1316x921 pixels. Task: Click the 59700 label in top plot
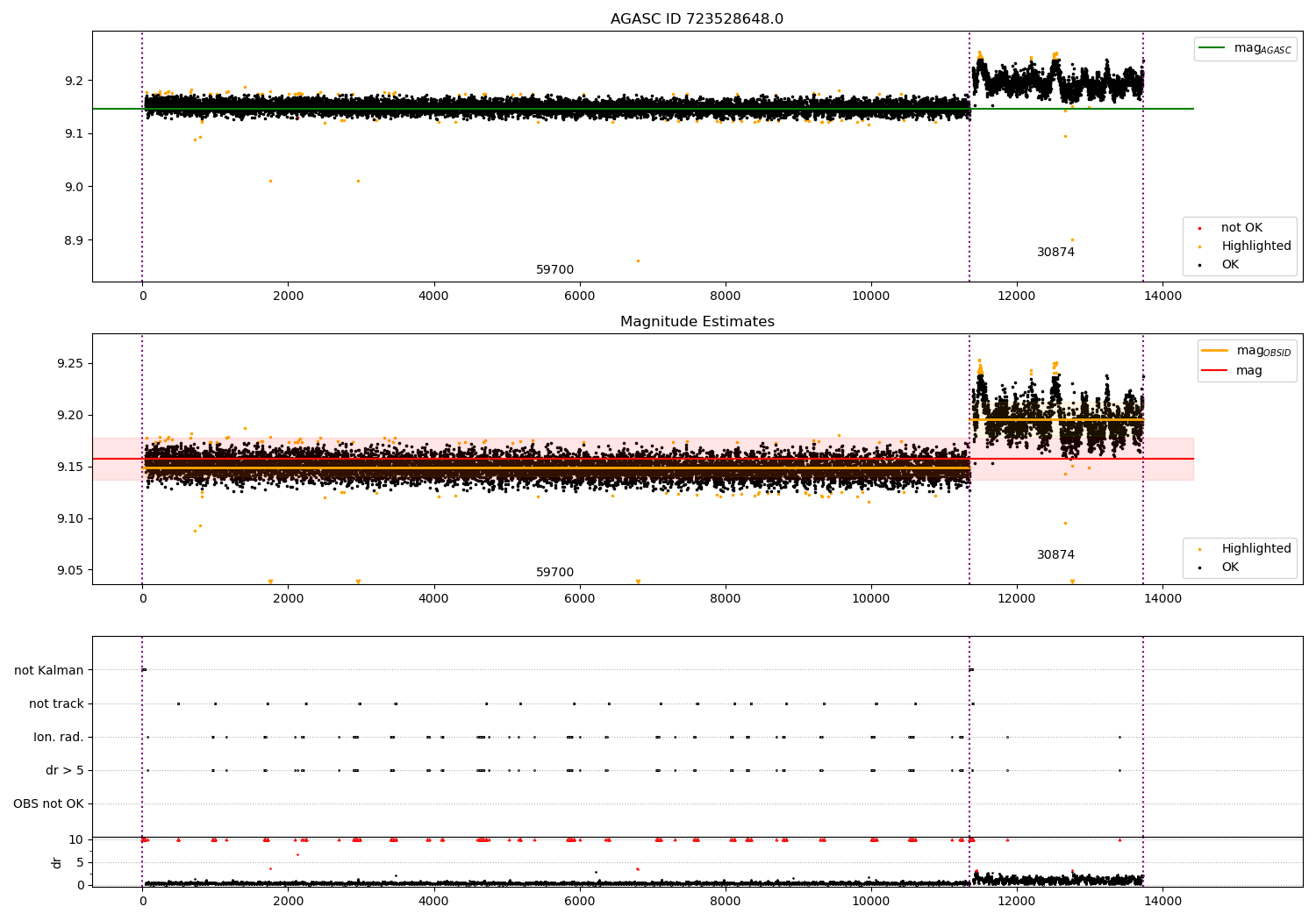(554, 270)
